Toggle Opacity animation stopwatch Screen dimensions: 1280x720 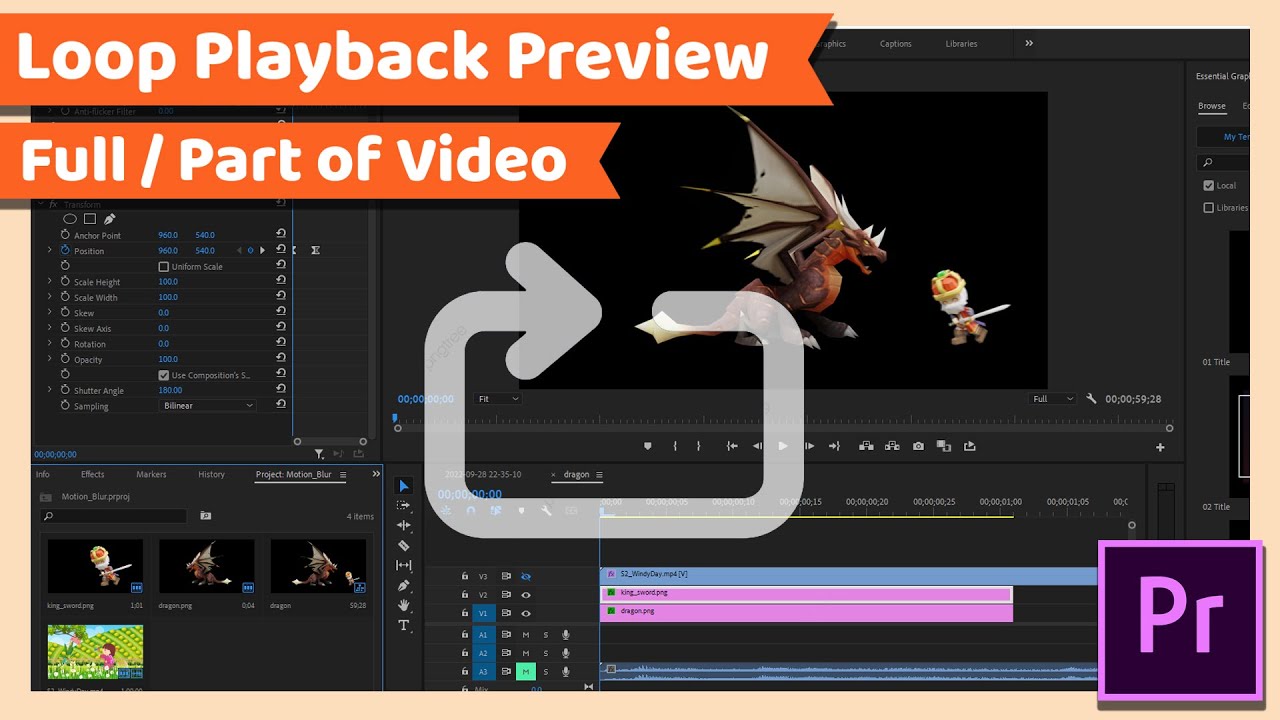65,358
